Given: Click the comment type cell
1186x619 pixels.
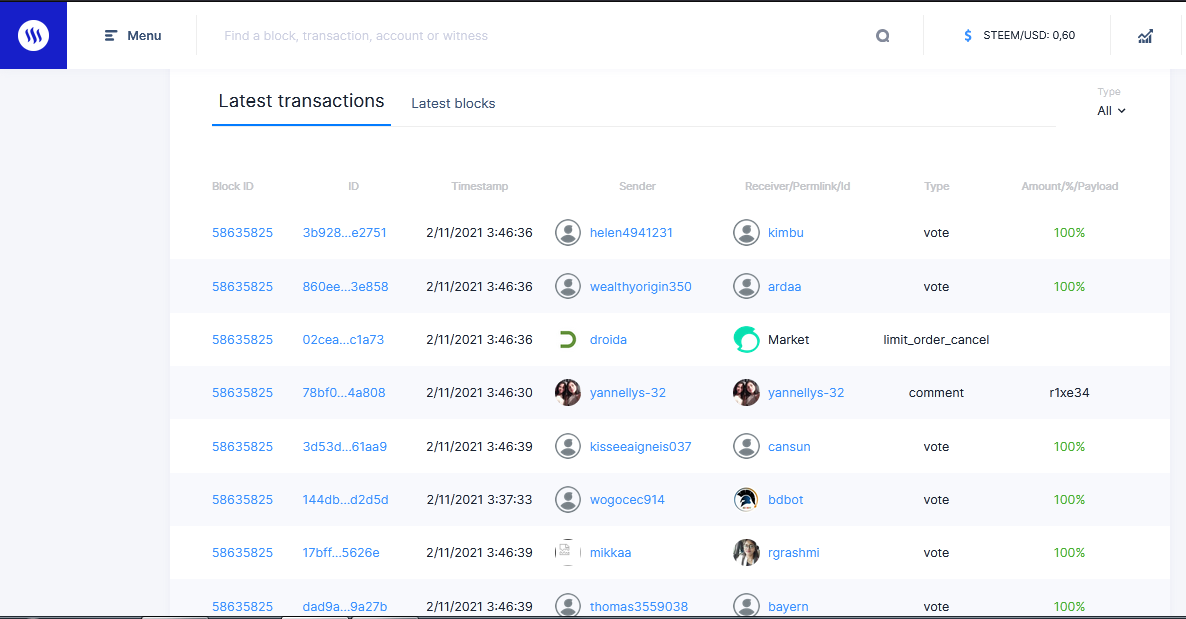Looking at the screenshot, I should pyautogui.click(x=936, y=393).
